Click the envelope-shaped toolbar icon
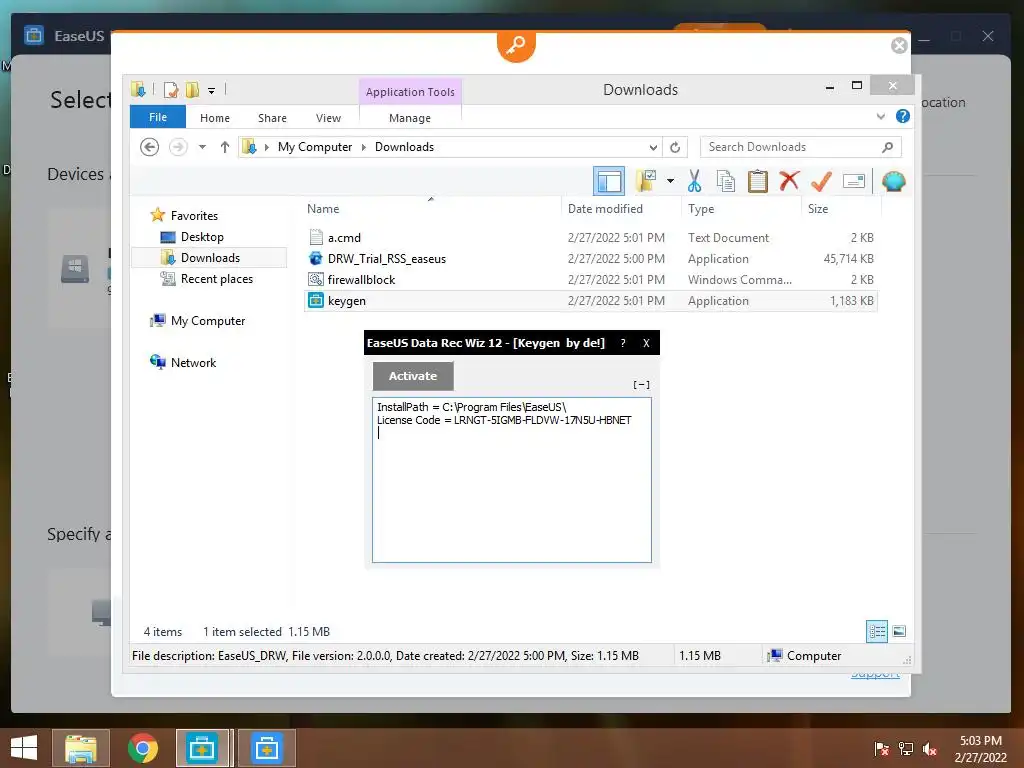The width and height of the screenshot is (1024, 768). 854,181
